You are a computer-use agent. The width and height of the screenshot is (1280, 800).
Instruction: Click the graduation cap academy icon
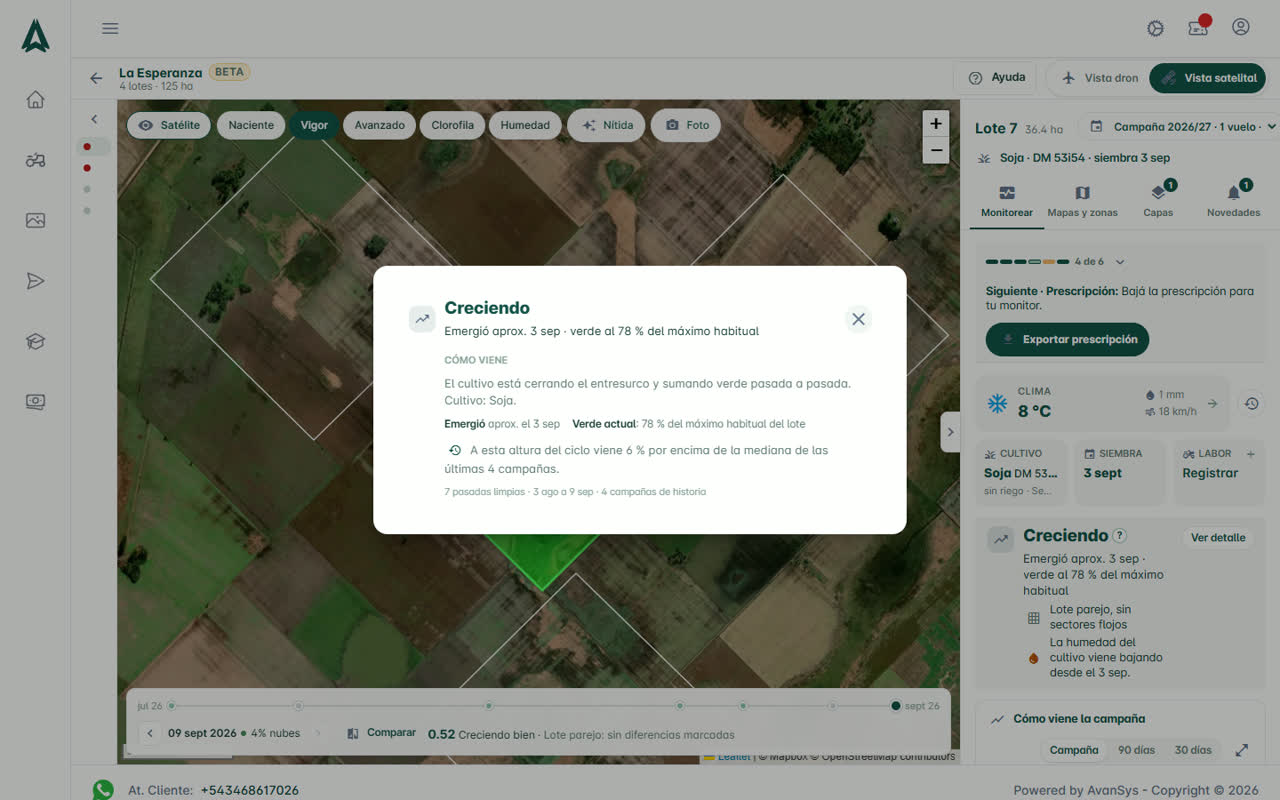coord(35,342)
